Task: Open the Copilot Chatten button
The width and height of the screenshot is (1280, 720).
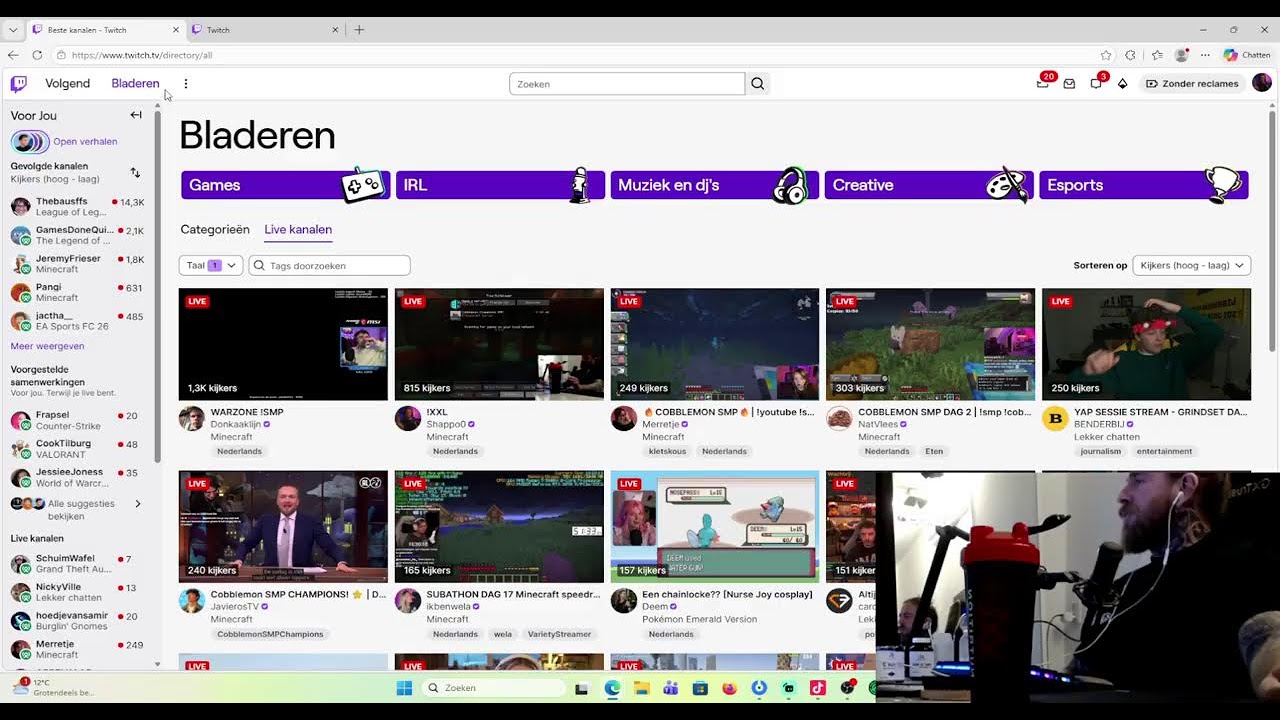Action: coord(1247,55)
